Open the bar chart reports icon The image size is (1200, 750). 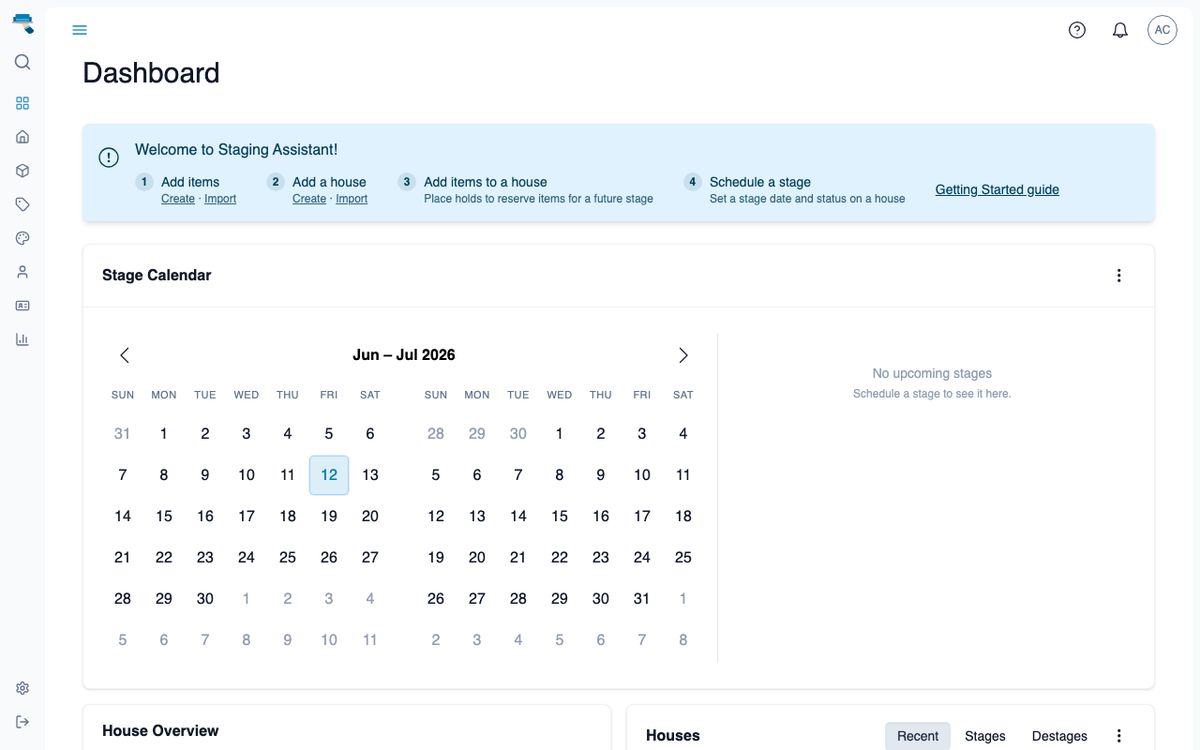coord(22,339)
